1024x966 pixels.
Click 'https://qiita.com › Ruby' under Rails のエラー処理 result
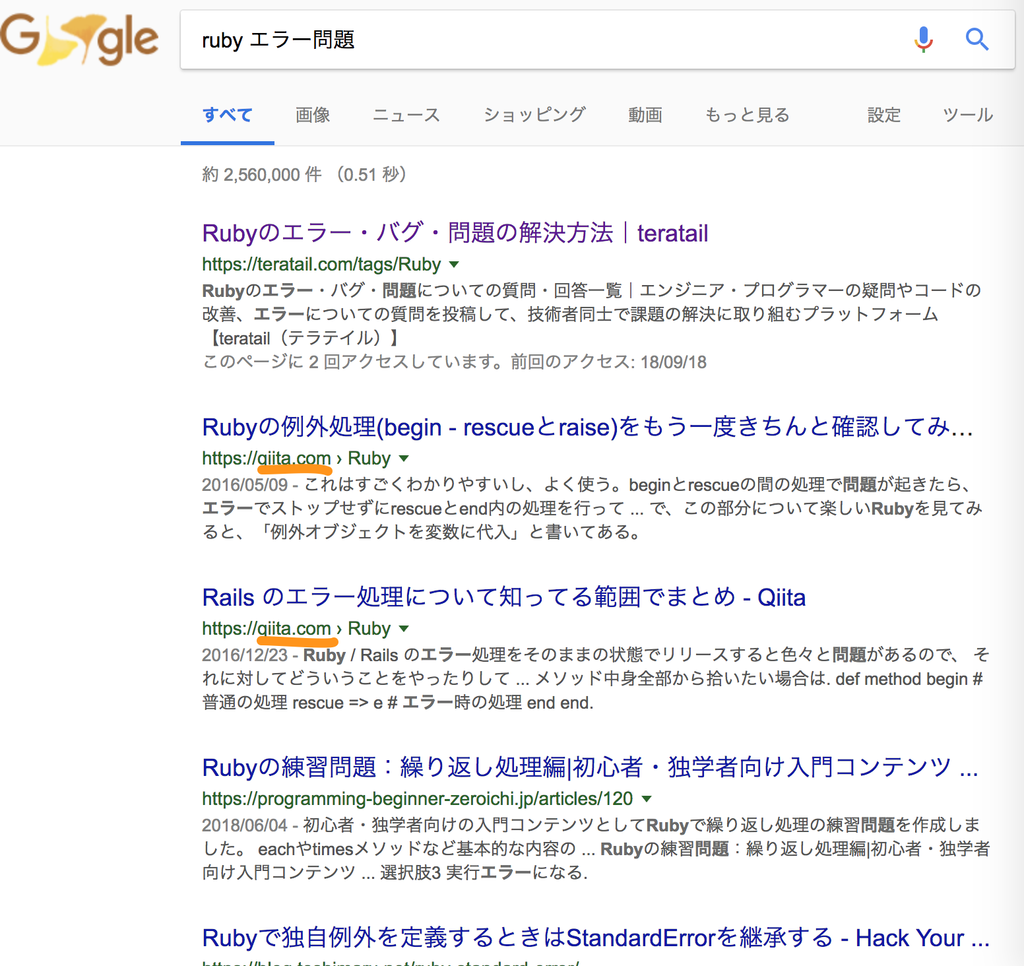click(x=296, y=628)
